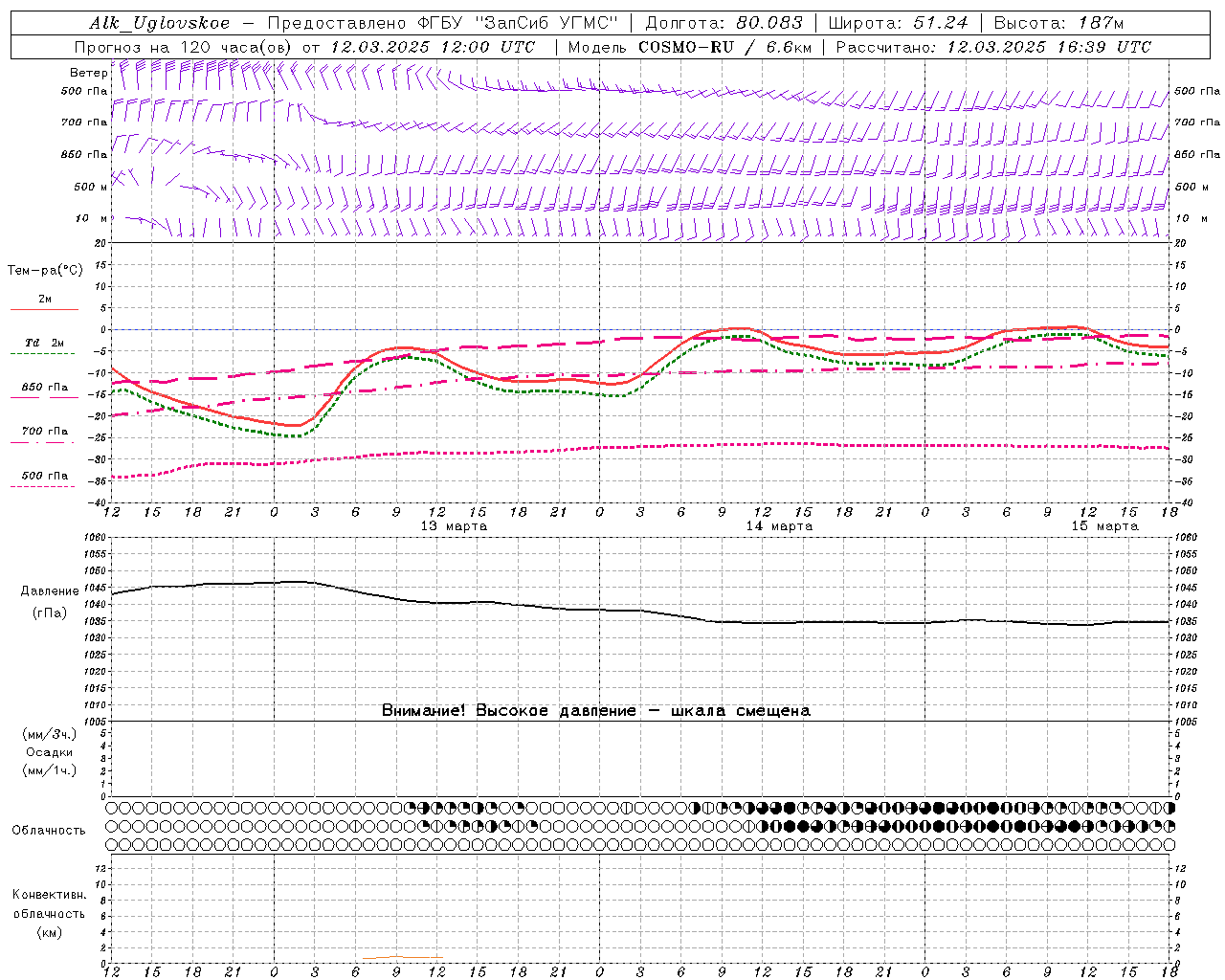This screenshot has width=1225, height=980.
Task: Click the model name COSMO-RU / 6.6км
Action: 724,47
